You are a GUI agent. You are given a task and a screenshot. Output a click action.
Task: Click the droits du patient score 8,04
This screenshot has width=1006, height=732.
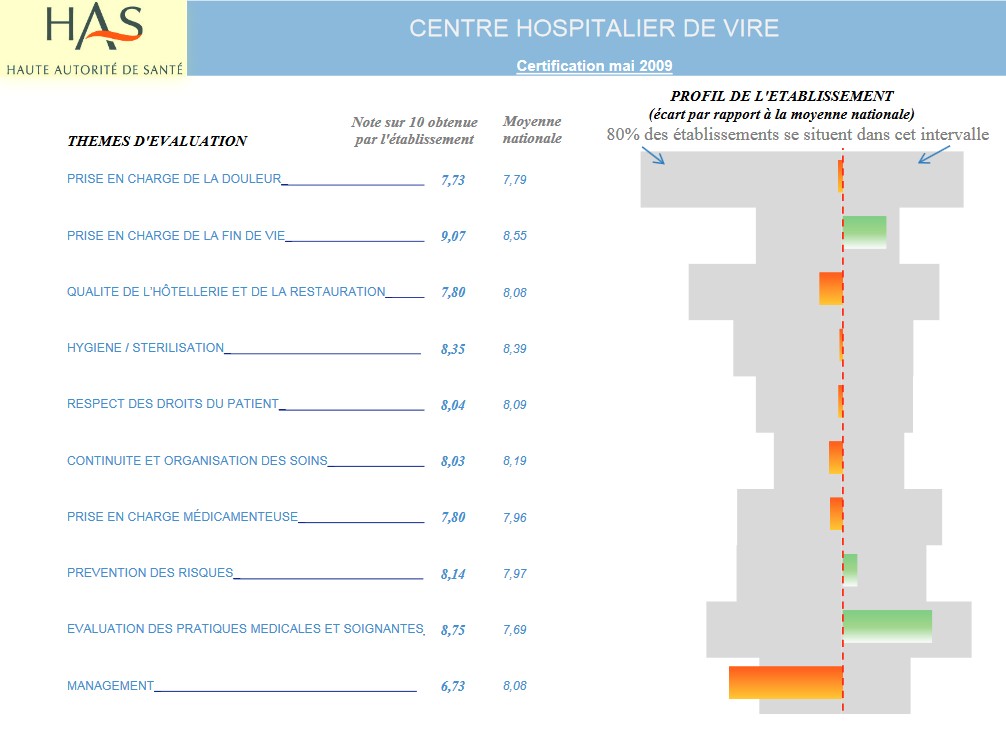pyautogui.click(x=453, y=405)
